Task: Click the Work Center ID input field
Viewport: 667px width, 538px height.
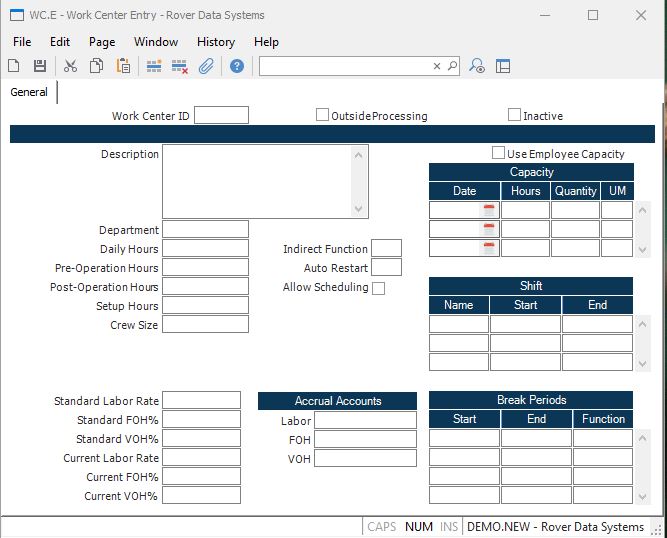Action: [221, 115]
